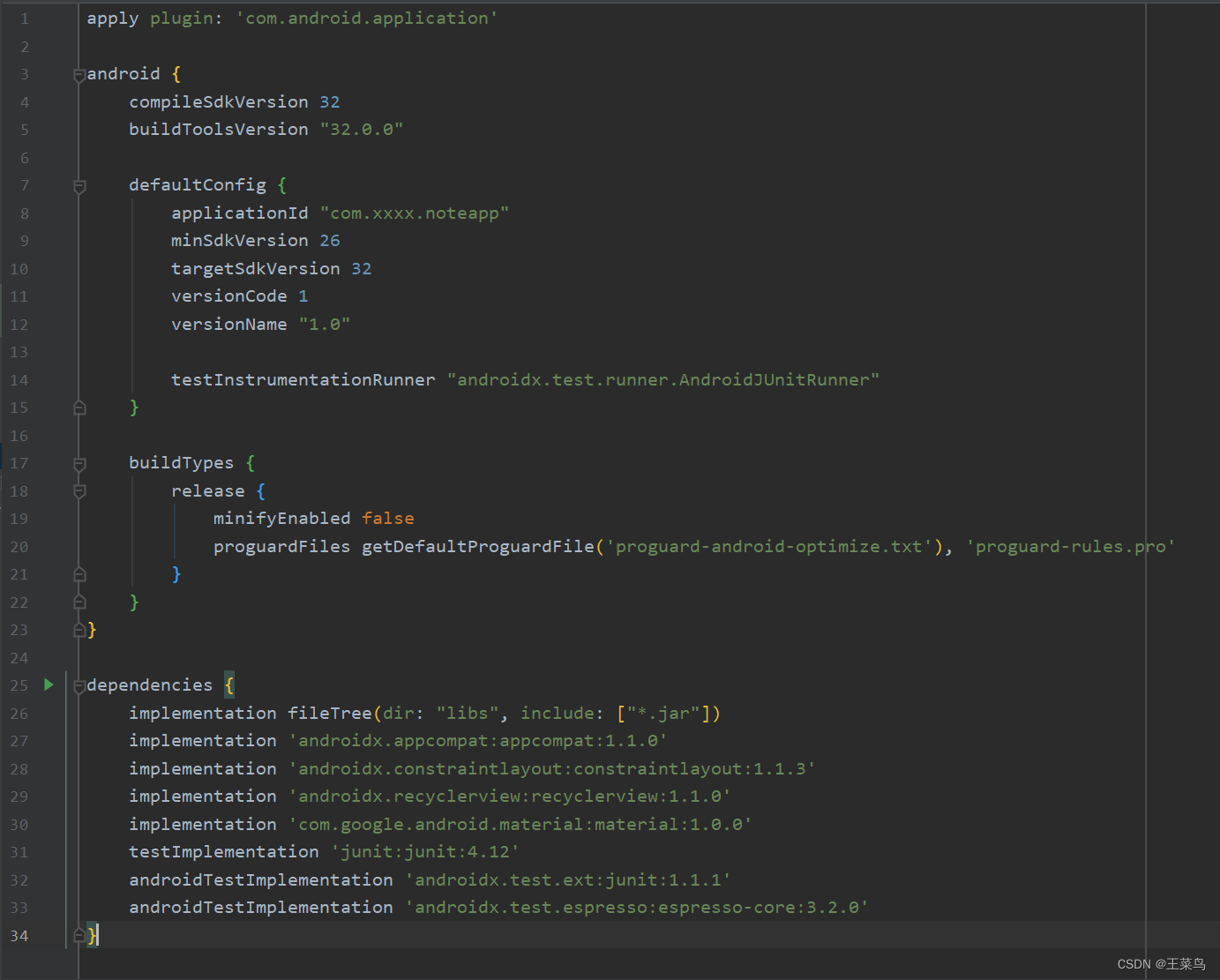This screenshot has width=1220, height=980.
Task: Click applicationId "com.xxxx.noteapp" string
Action: (415, 213)
